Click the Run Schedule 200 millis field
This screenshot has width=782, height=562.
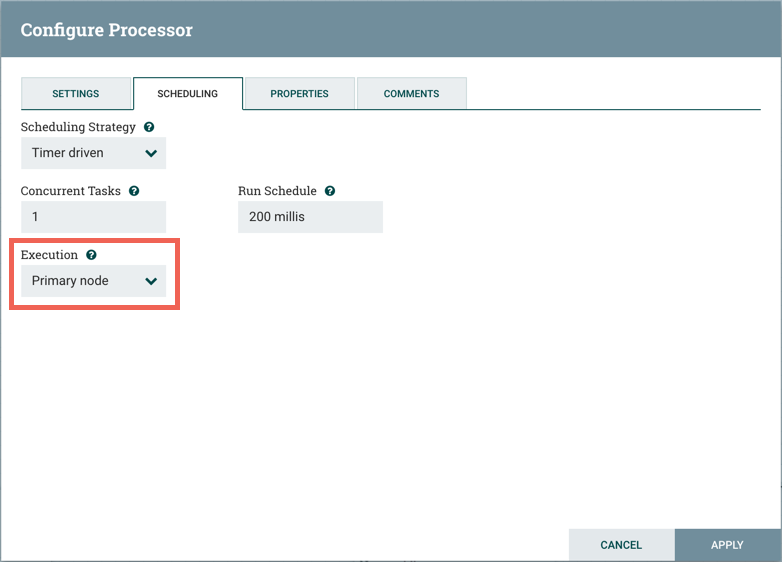coord(310,217)
